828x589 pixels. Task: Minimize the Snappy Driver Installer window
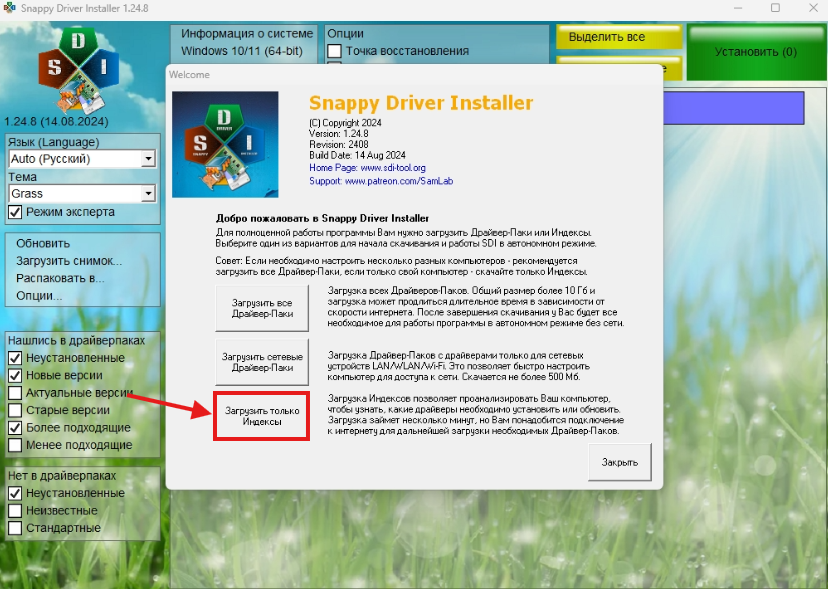click(x=738, y=8)
